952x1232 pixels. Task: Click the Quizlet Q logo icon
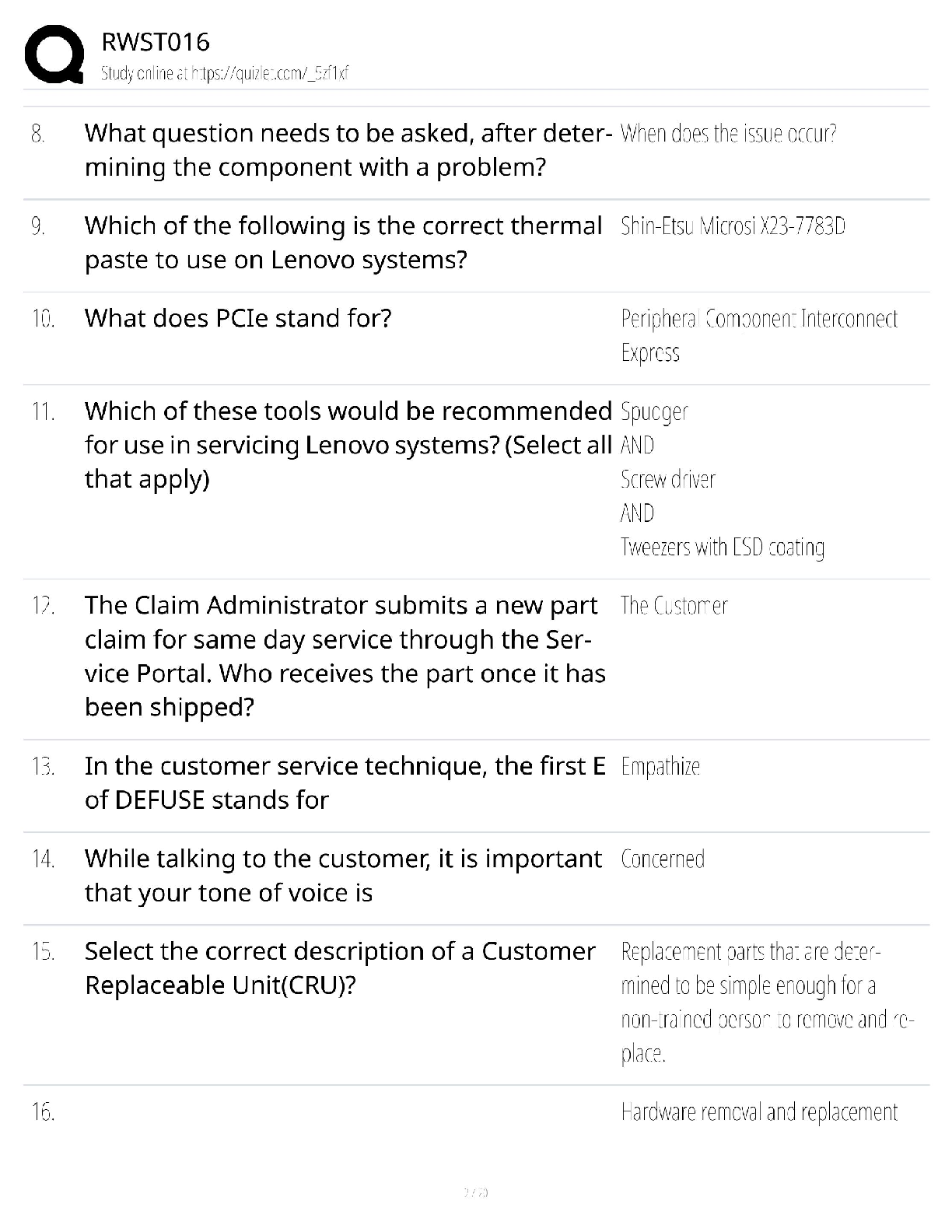54,54
